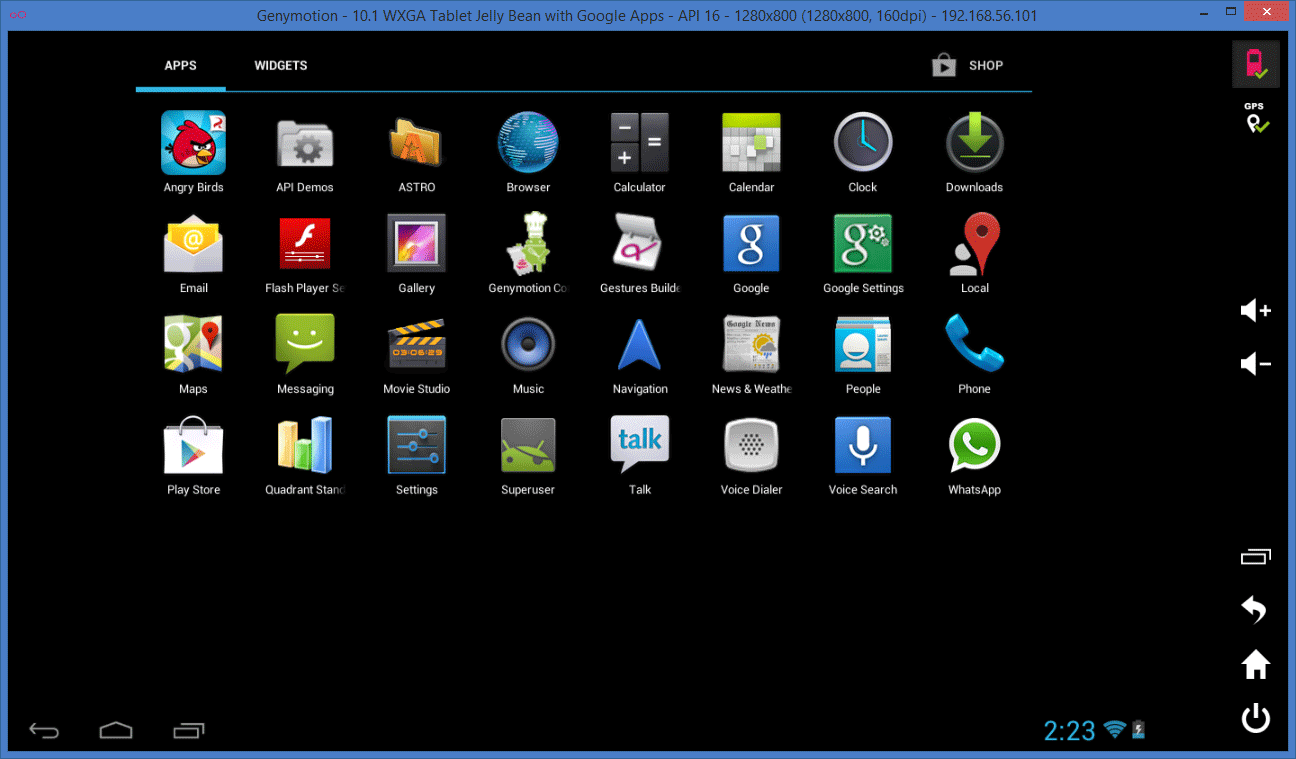Switch to the WIDGETS tab

click(281, 65)
